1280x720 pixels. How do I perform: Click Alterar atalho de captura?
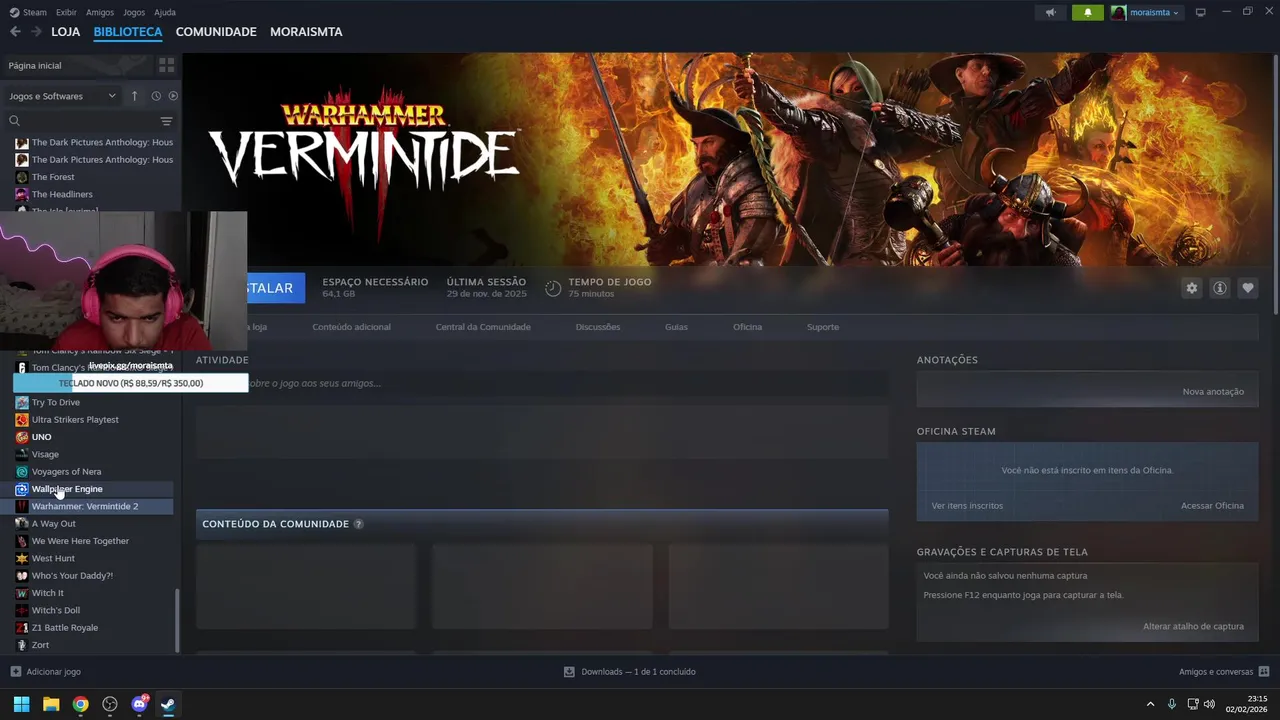point(1193,626)
